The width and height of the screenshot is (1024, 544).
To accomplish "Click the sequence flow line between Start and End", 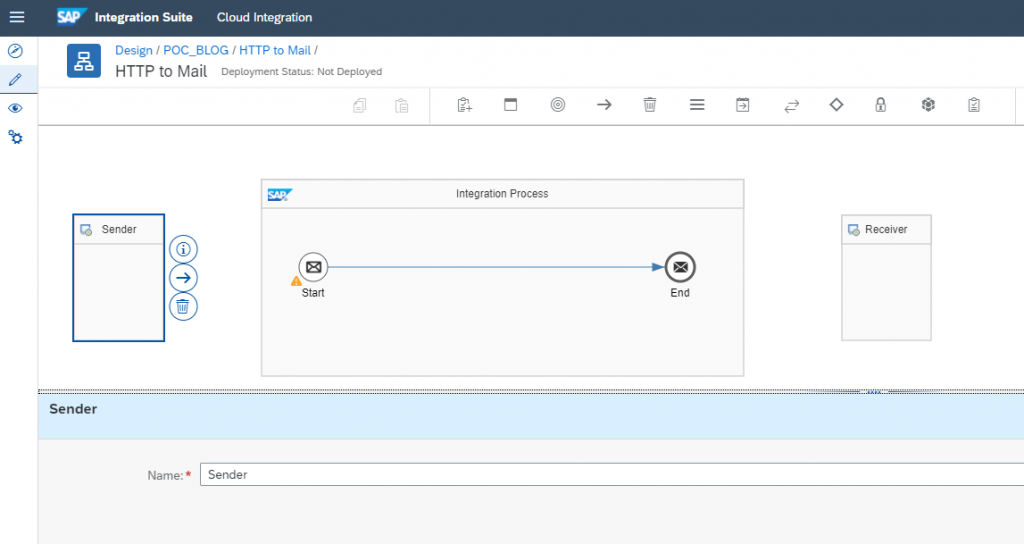I will (496, 267).
